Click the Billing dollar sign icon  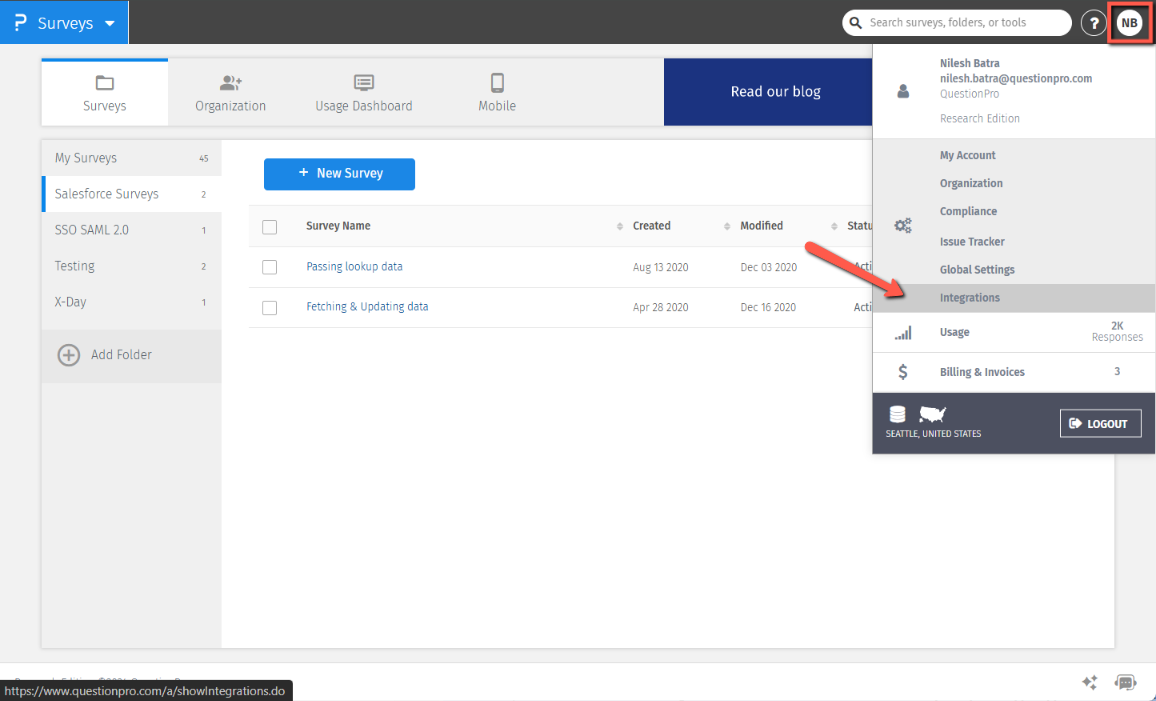[902, 372]
